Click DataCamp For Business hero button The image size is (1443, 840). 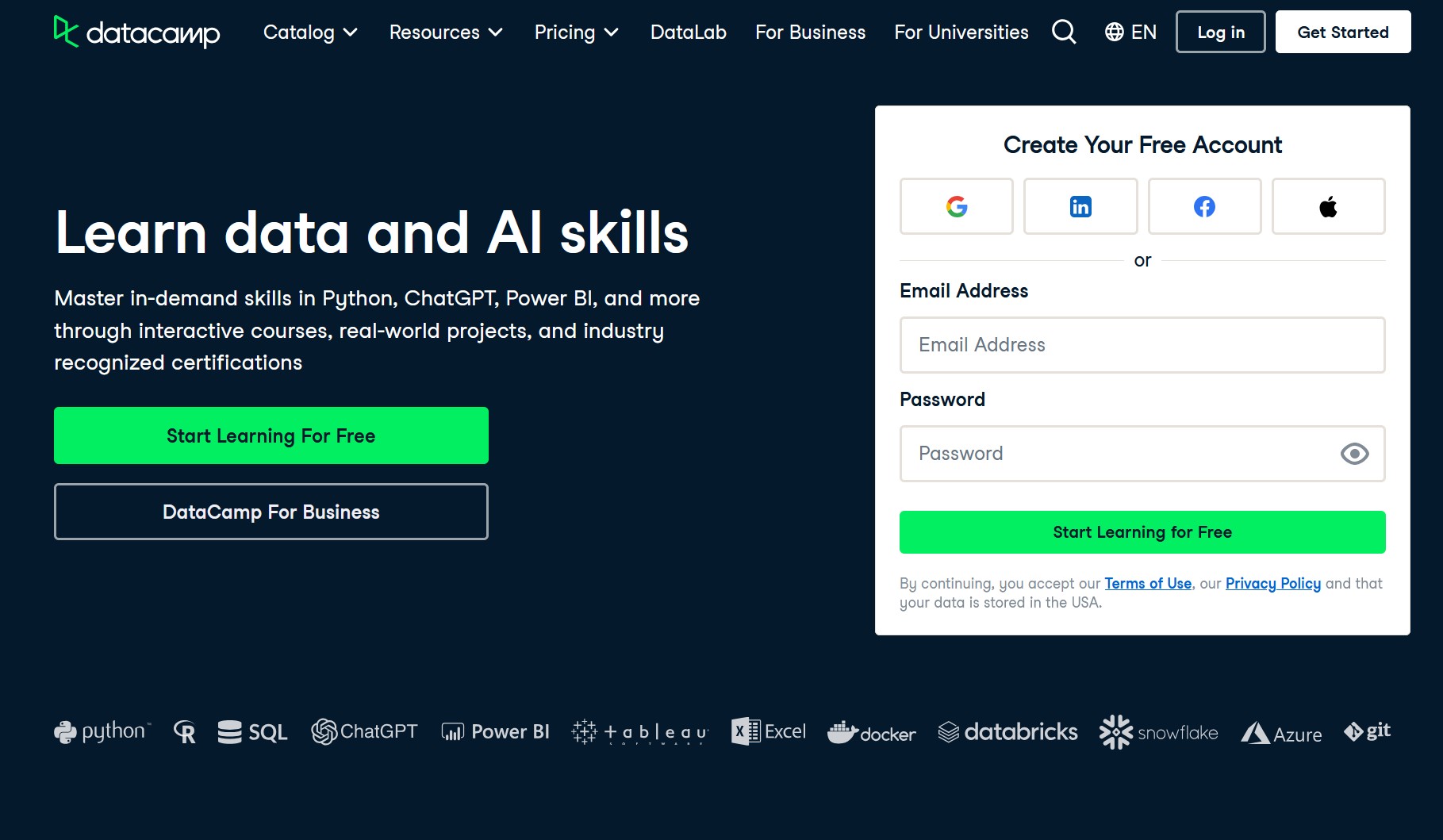[x=271, y=512]
